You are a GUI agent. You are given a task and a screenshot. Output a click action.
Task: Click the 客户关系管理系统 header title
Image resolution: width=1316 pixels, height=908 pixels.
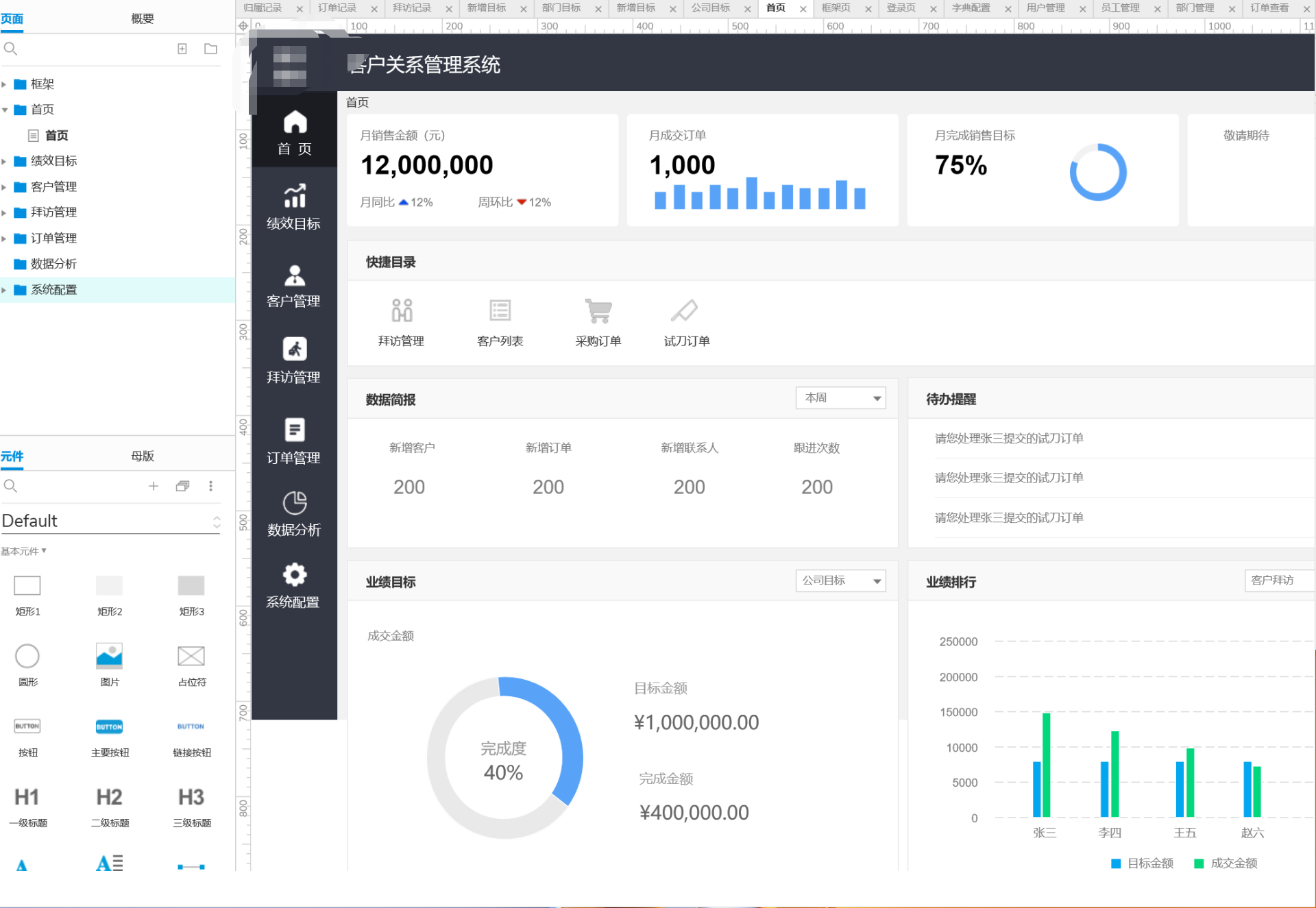(x=424, y=65)
